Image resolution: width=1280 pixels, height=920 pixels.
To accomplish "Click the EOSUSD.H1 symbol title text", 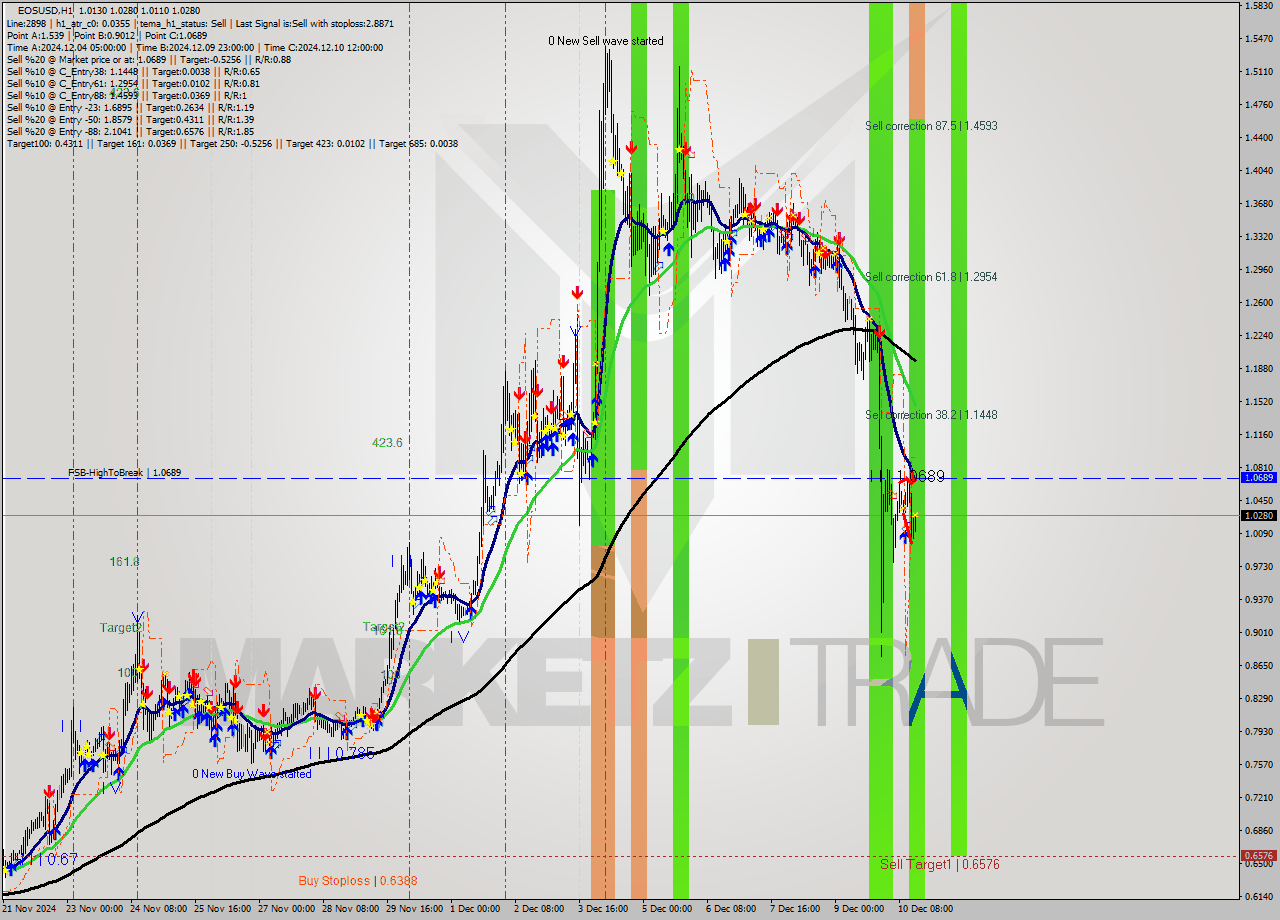I will [45, 10].
